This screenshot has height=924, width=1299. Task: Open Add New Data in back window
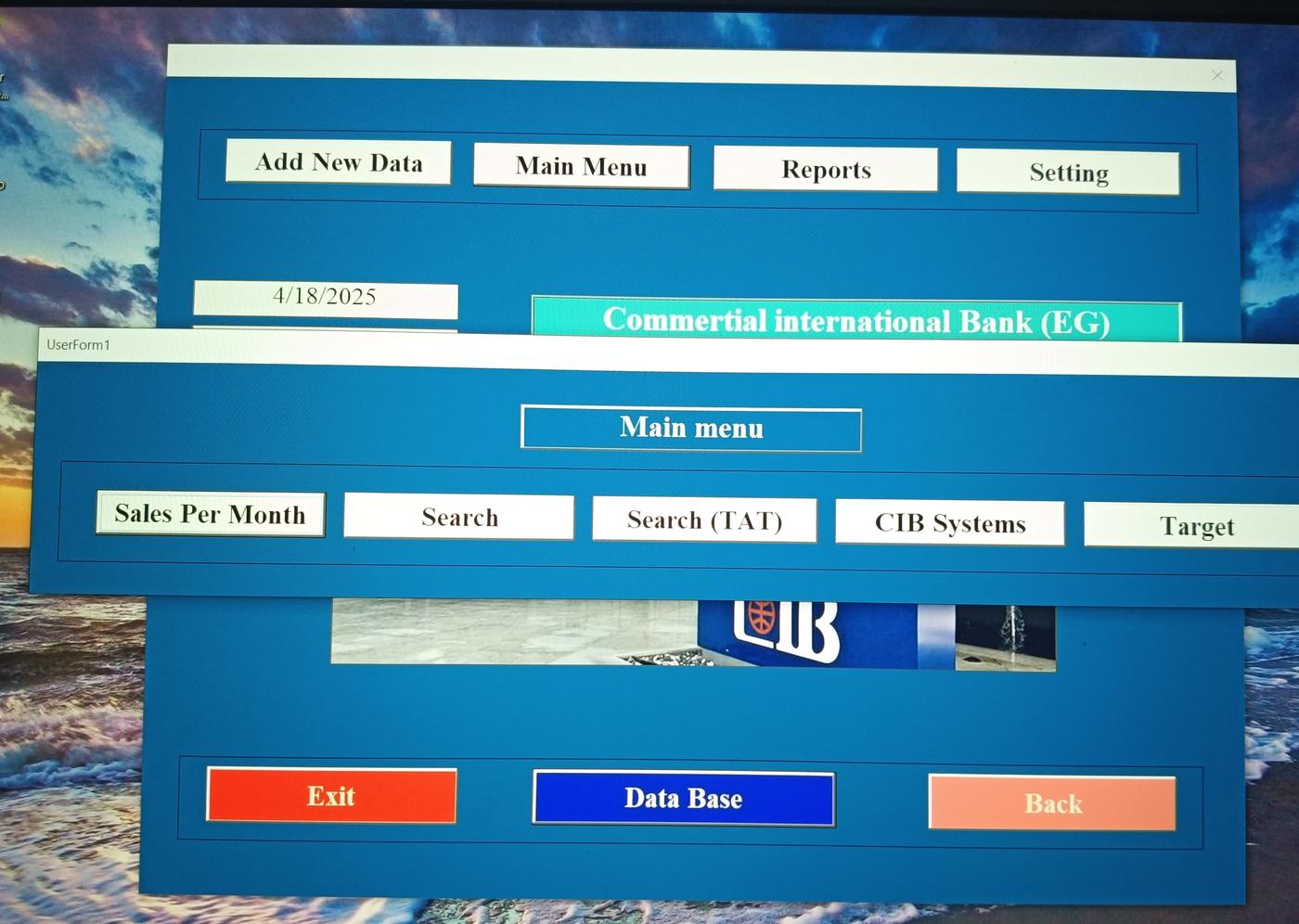pos(339,162)
